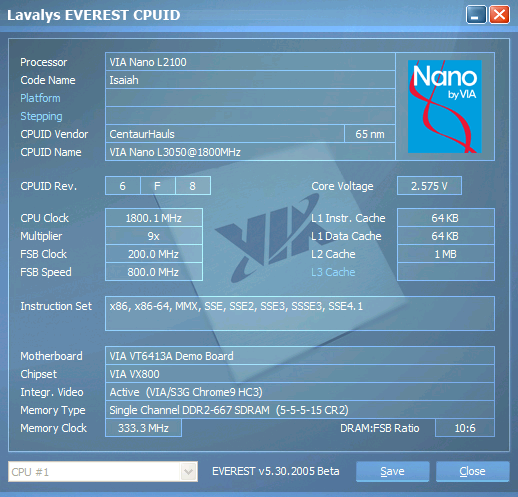
Task: Click the VIA VX800 chipset value
Action: [x=300, y=374]
